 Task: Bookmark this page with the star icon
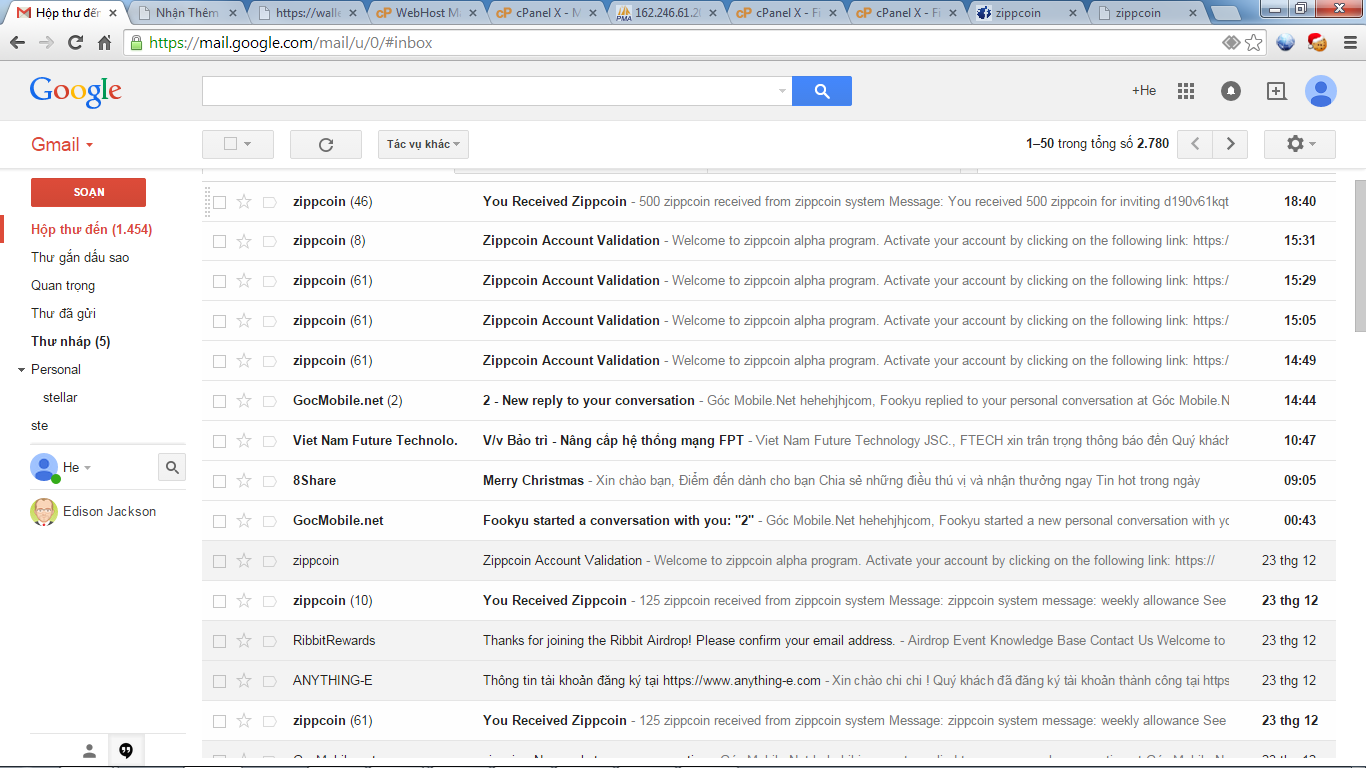click(x=1254, y=43)
